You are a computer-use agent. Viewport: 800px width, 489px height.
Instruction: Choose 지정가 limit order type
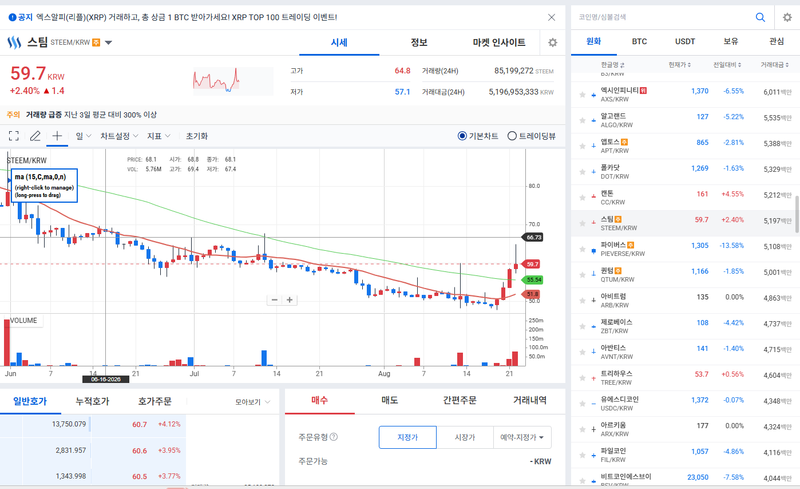(x=408, y=437)
